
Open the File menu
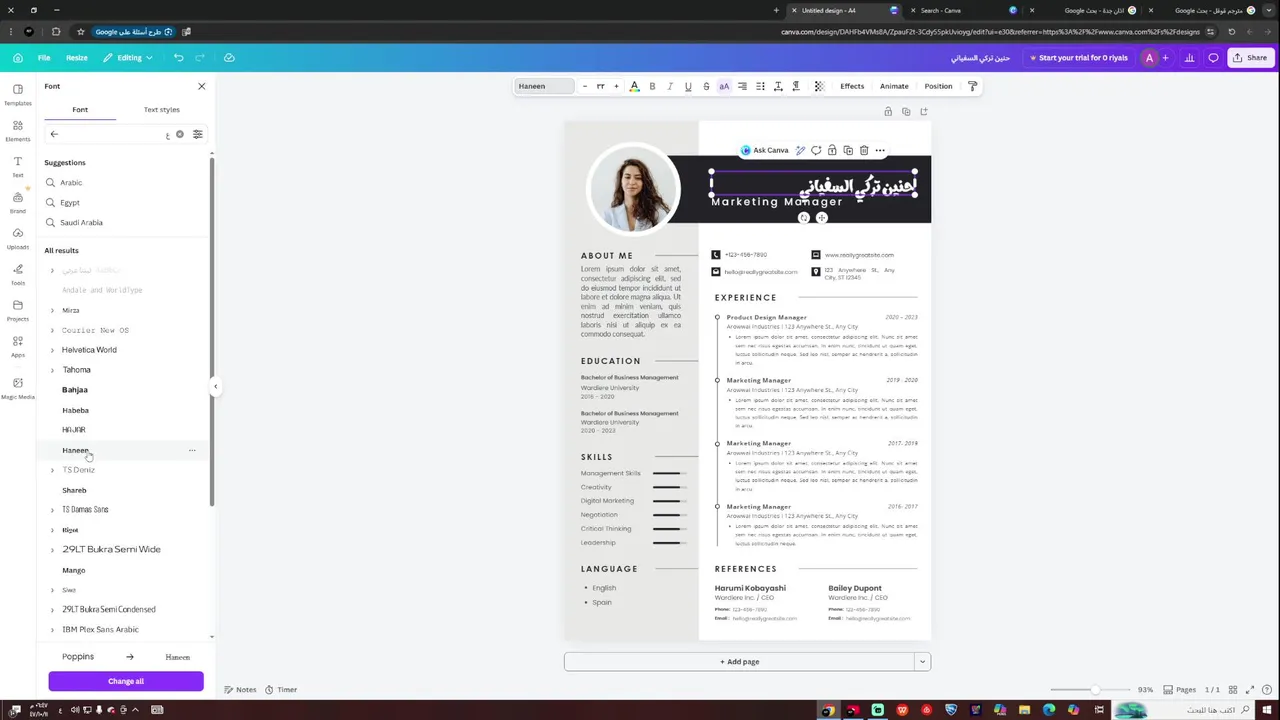pyautogui.click(x=44, y=58)
